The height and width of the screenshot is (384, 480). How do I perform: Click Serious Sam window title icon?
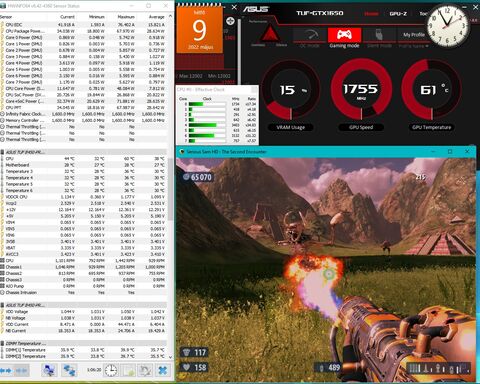[182, 152]
